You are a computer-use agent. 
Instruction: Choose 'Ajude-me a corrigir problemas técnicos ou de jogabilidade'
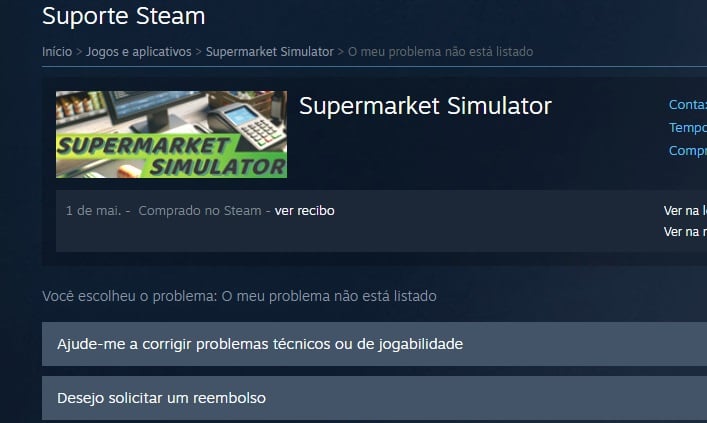coord(374,344)
